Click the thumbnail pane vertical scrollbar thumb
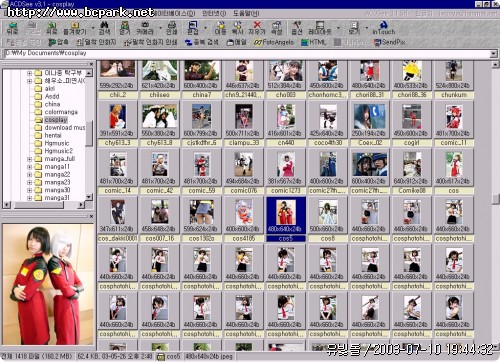This screenshot has height=362, width=500. click(x=496, y=199)
